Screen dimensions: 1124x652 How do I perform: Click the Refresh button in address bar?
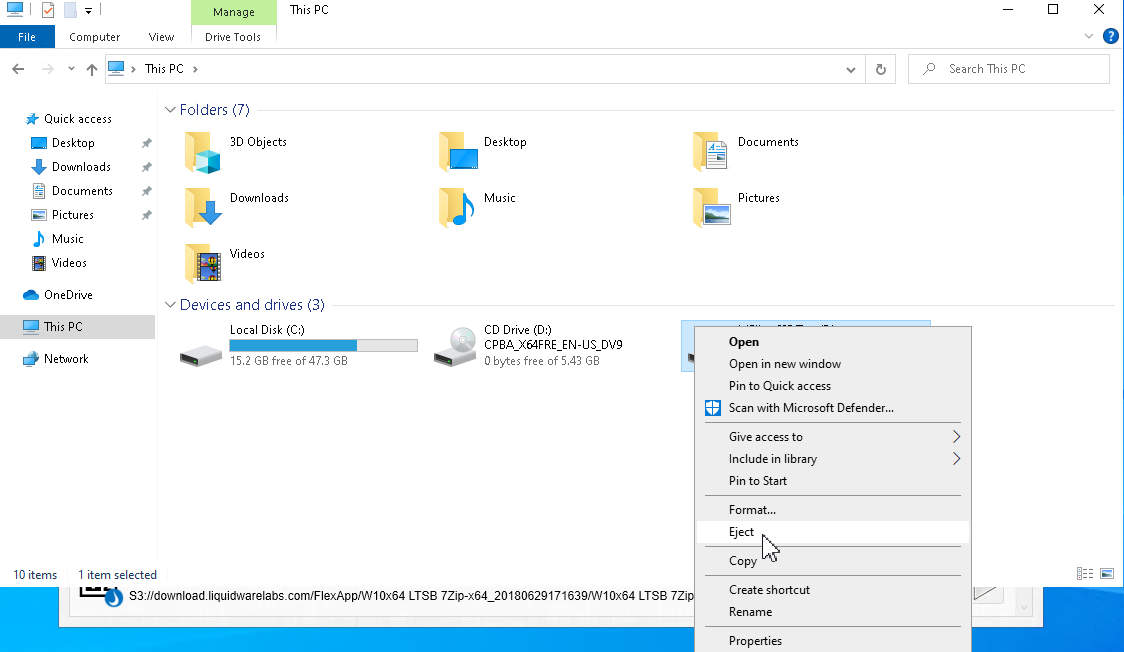point(881,69)
